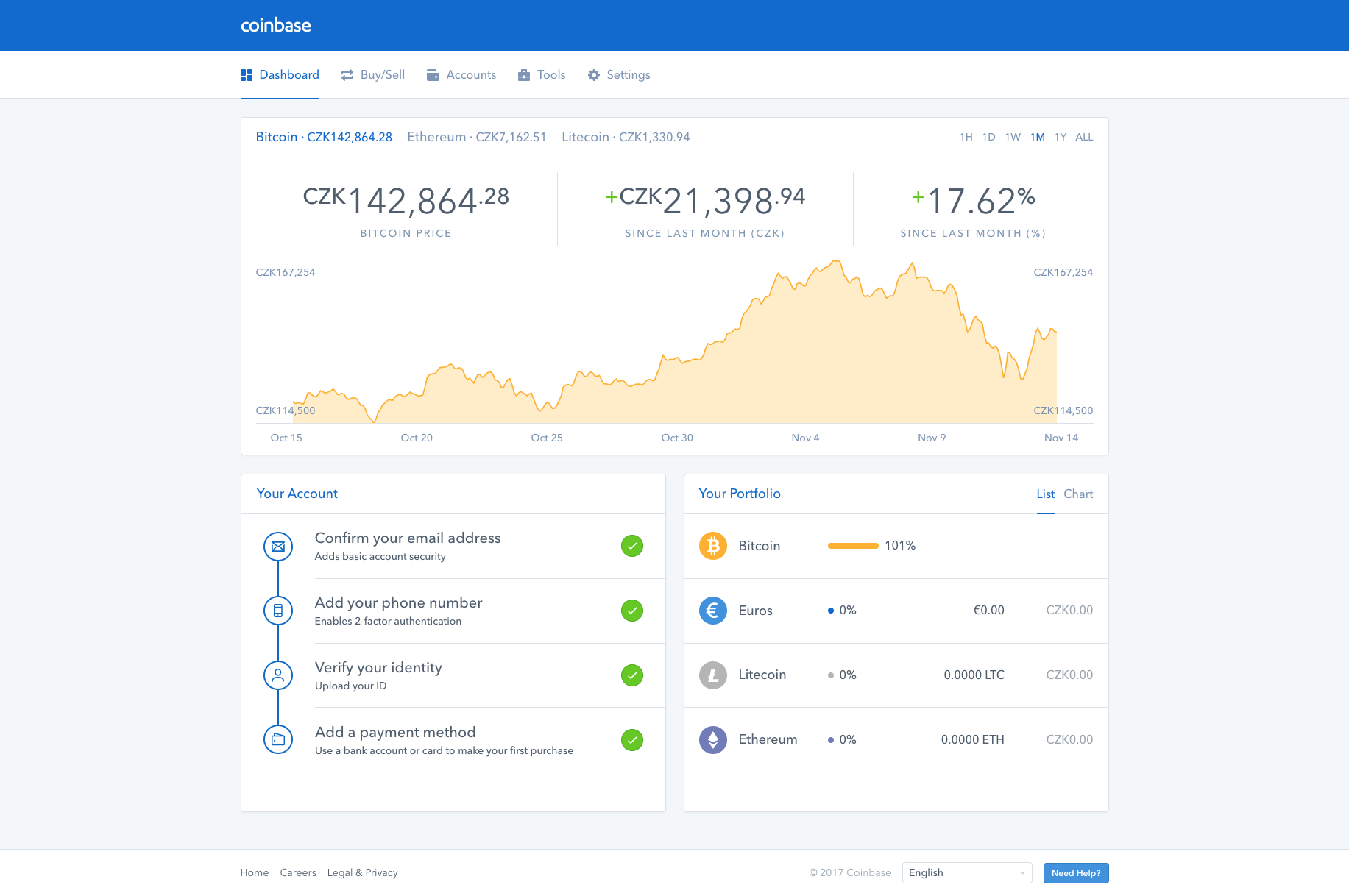The image size is (1349, 896).
Task: Click the Ethereum coin icon in portfolio
Action: click(x=713, y=739)
